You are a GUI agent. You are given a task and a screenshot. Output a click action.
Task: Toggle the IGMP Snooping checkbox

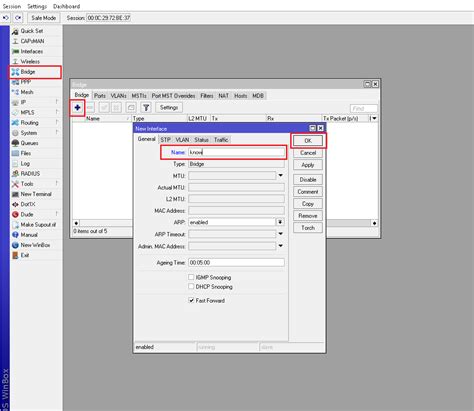click(x=191, y=277)
